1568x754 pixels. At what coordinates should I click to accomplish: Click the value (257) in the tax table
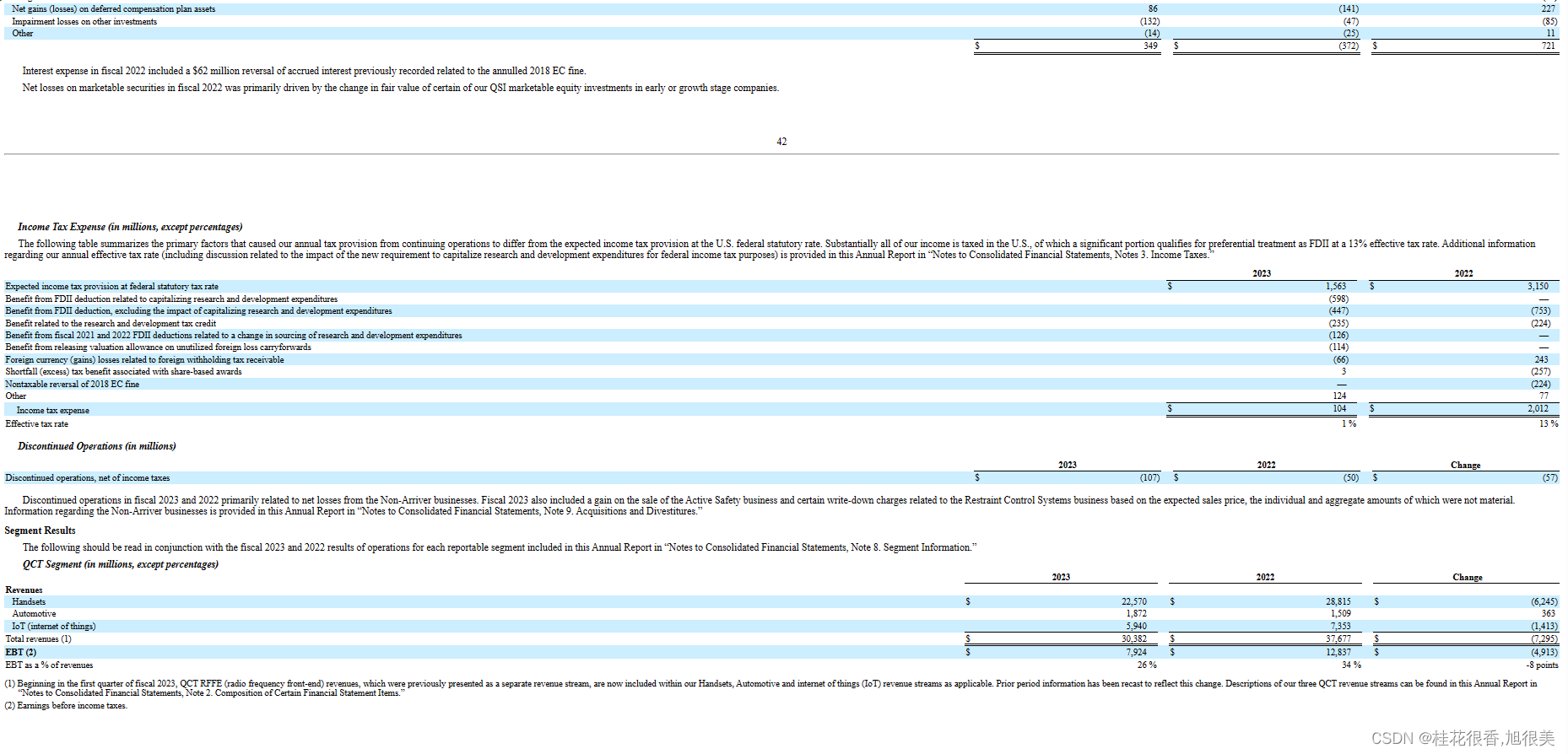point(1540,372)
